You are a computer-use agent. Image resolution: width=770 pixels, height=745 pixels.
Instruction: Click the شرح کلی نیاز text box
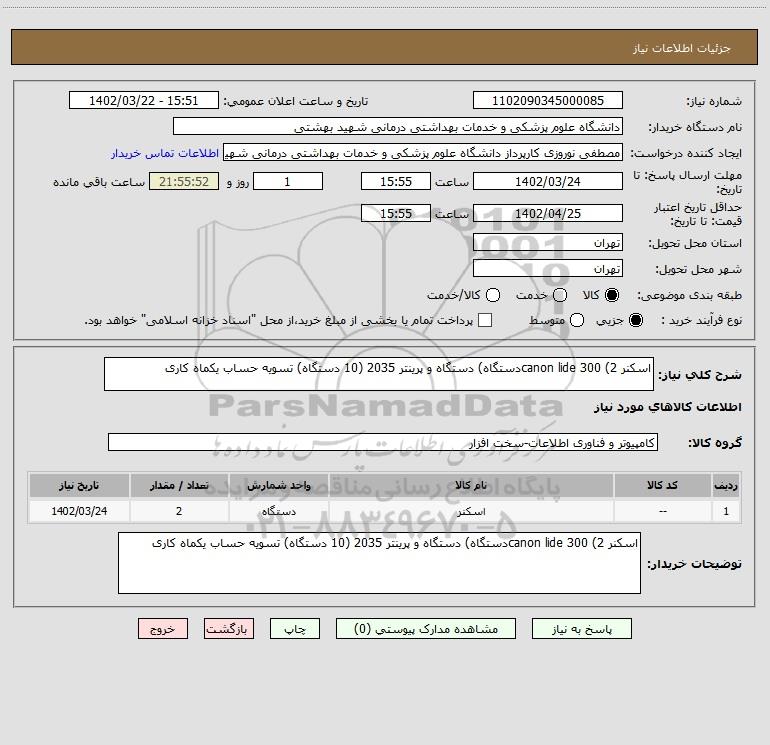379,374
